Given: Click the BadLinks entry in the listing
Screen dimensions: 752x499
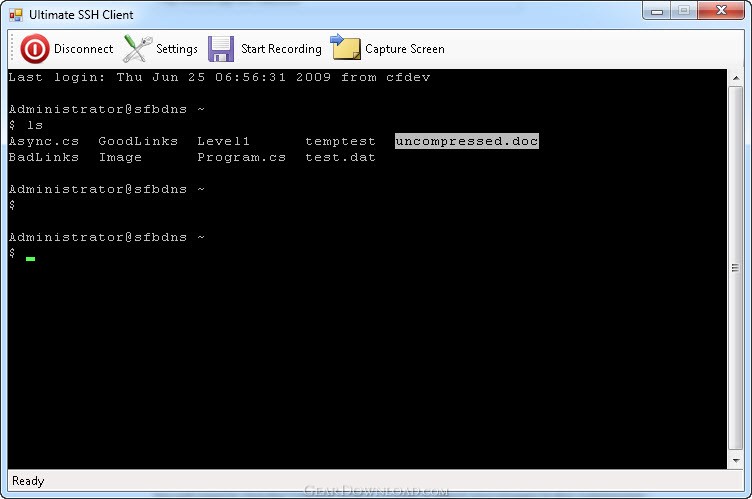Looking at the screenshot, I should coord(44,157).
